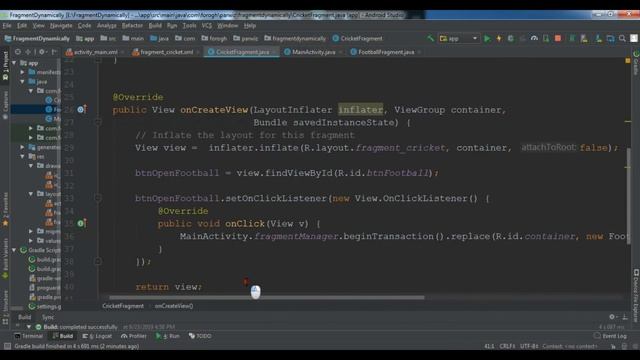
Task: Click the Apply Changes lightning icon
Action: [x=499, y=38]
